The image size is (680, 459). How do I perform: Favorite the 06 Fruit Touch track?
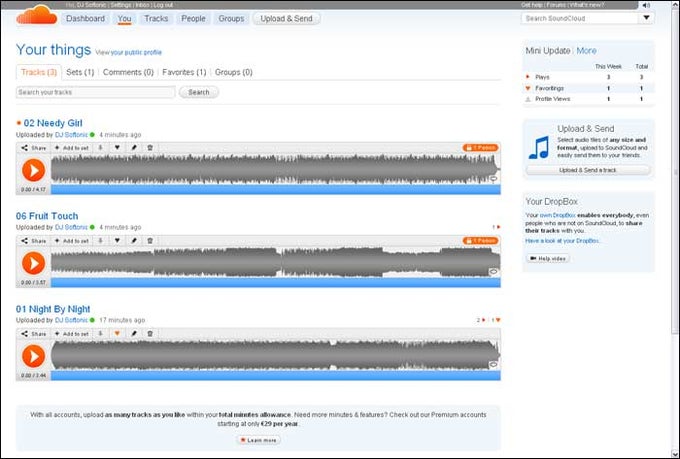pos(117,240)
